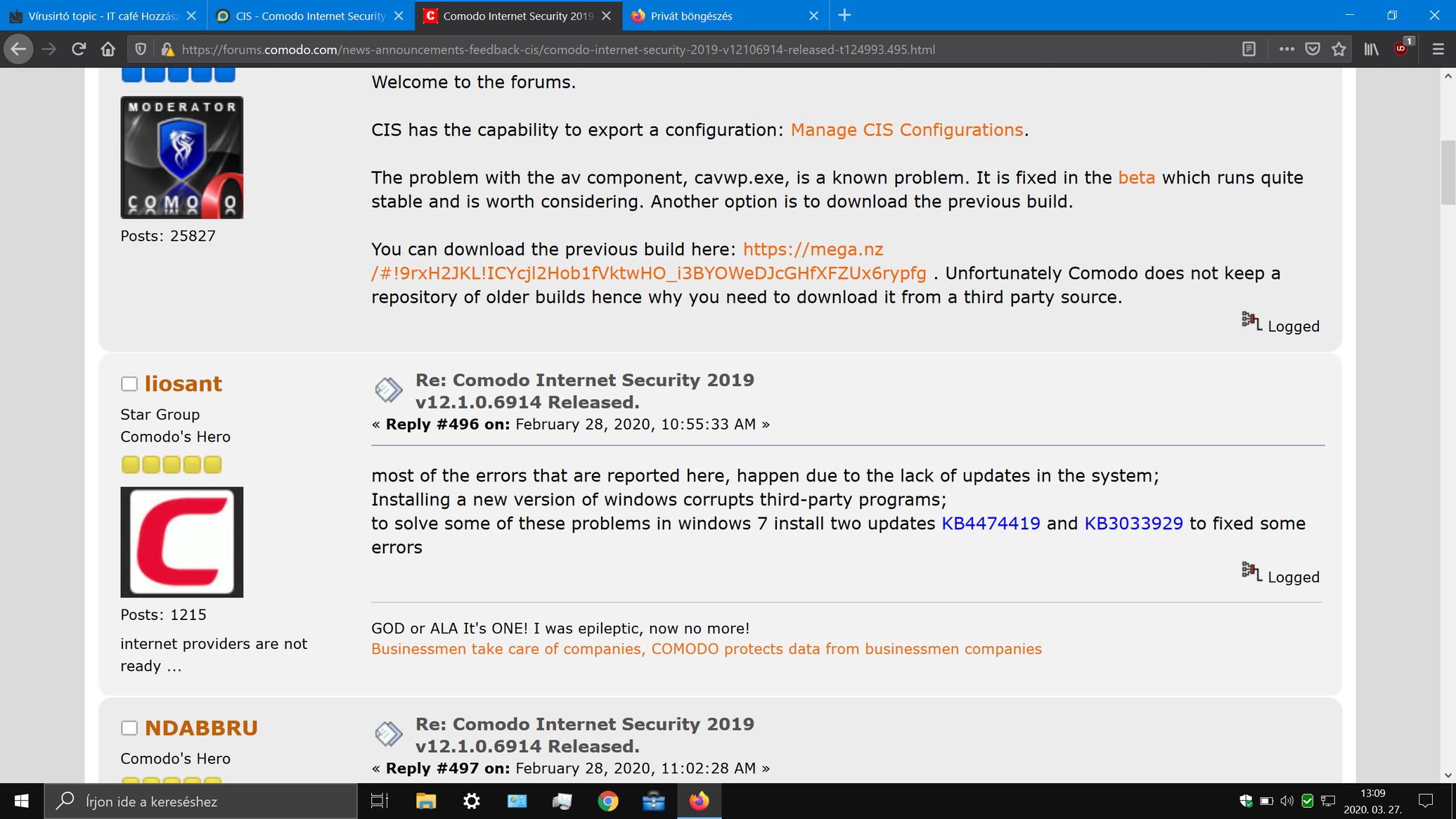Viewport: 1456px width, 819px height.
Task: Open uBlock Origin extension popup
Action: point(1402,48)
